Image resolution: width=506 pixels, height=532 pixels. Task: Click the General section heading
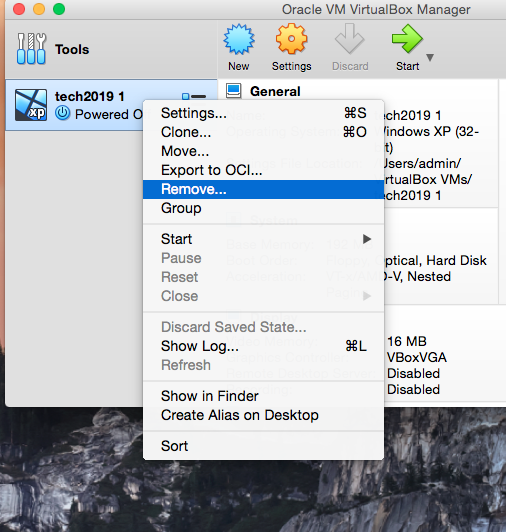click(275, 91)
